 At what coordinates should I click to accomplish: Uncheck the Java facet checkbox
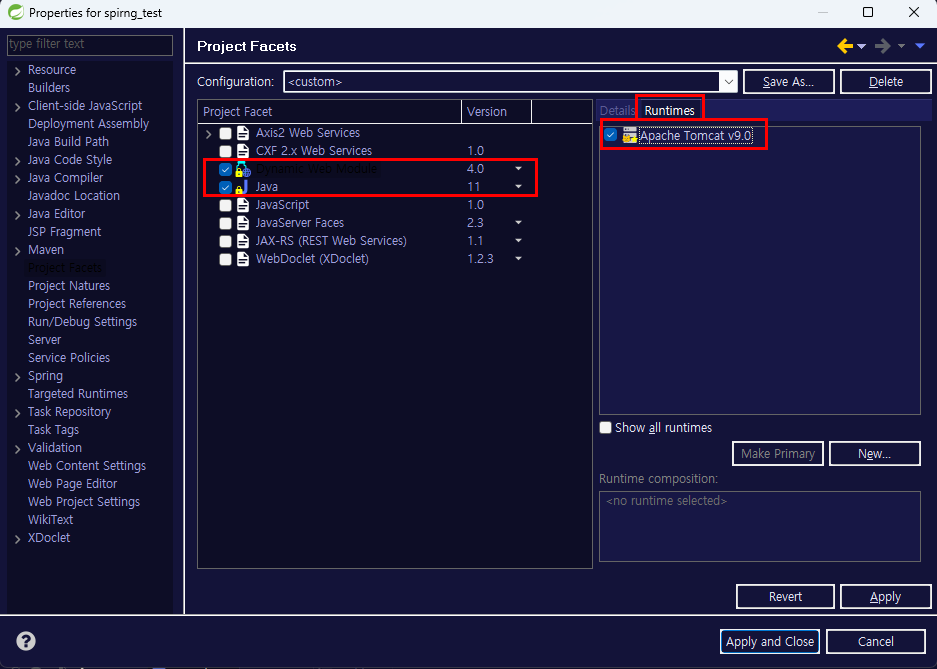coord(225,187)
